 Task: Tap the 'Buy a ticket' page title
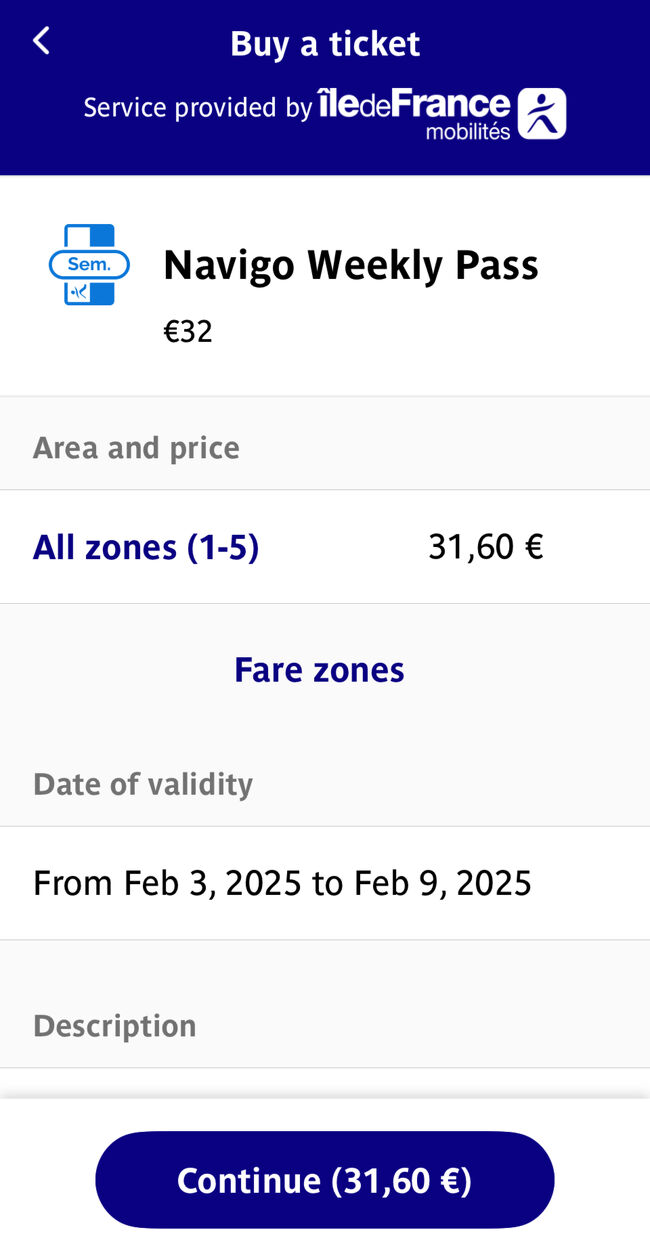325,44
